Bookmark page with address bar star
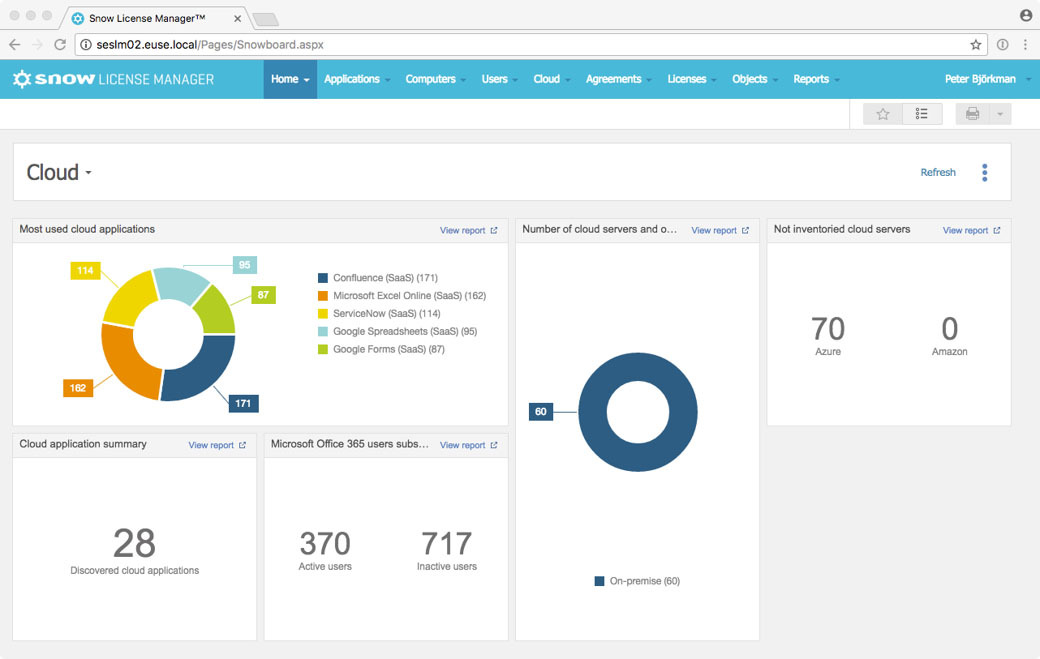 click(975, 45)
